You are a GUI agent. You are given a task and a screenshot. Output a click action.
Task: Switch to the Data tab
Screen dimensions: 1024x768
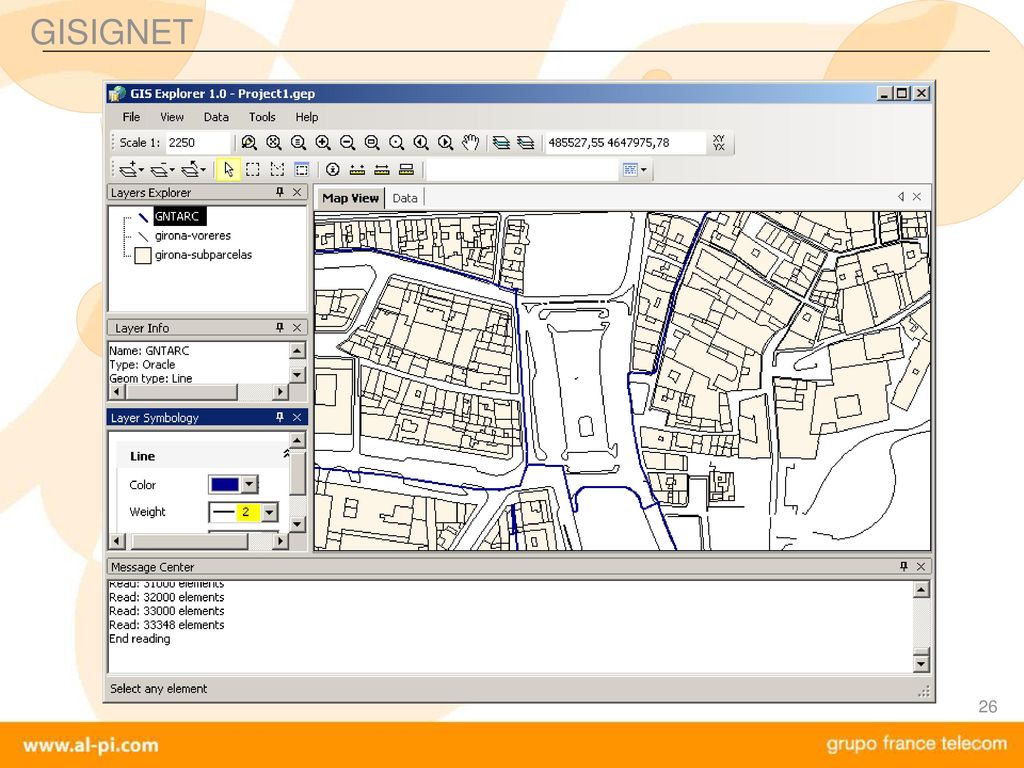pos(405,198)
